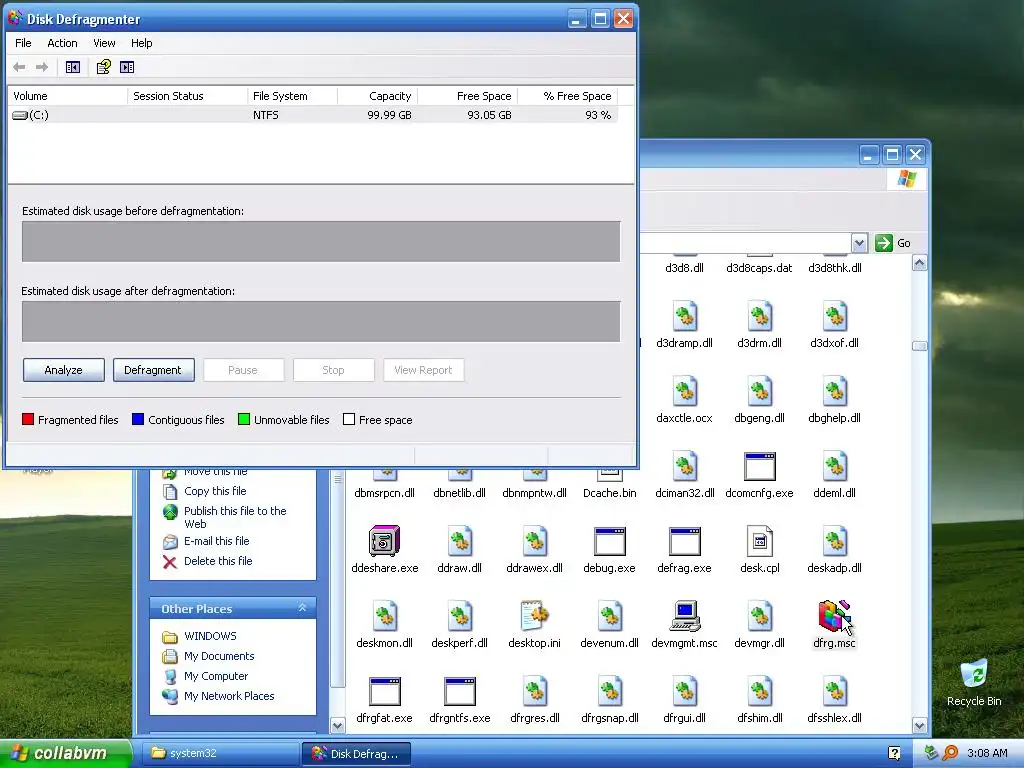Screen dimensions: 1024x768
Task: Select the debug.exe file icon
Action: pyautogui.click(x=609, y=542)
